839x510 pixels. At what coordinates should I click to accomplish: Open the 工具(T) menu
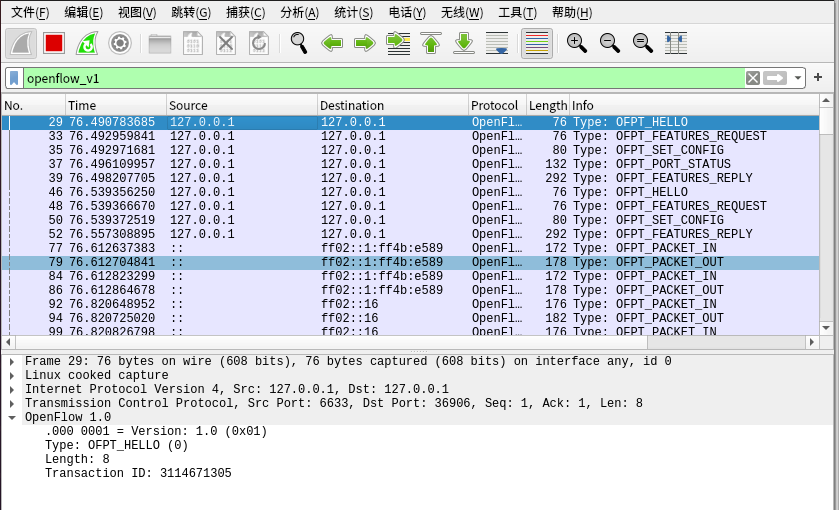[517, 12]
